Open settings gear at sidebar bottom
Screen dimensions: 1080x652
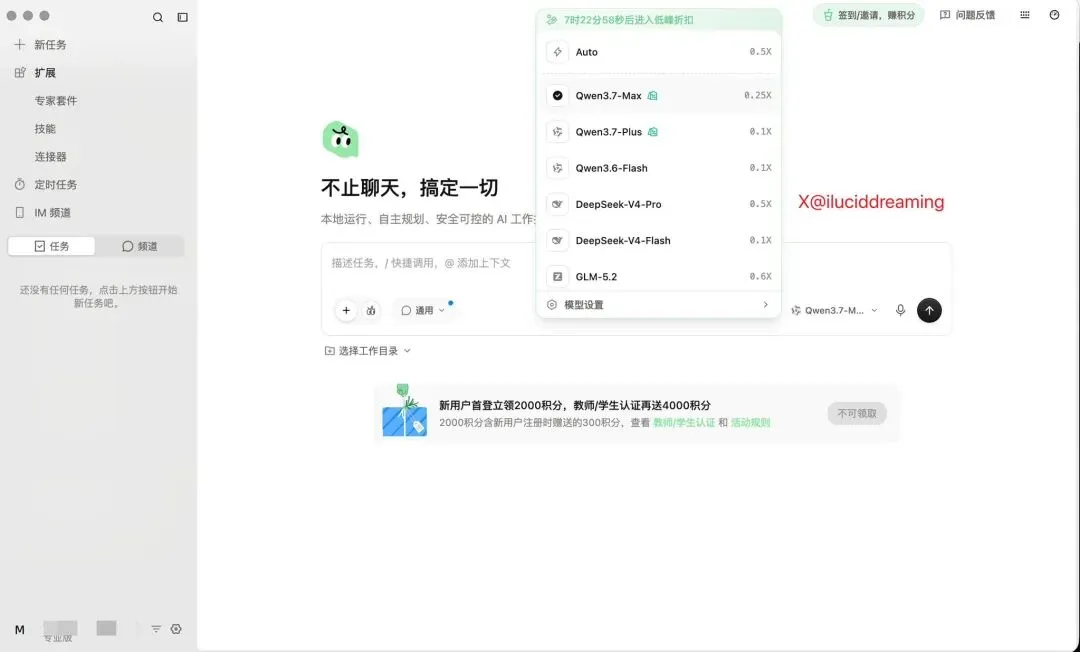[x=176, y=629]
